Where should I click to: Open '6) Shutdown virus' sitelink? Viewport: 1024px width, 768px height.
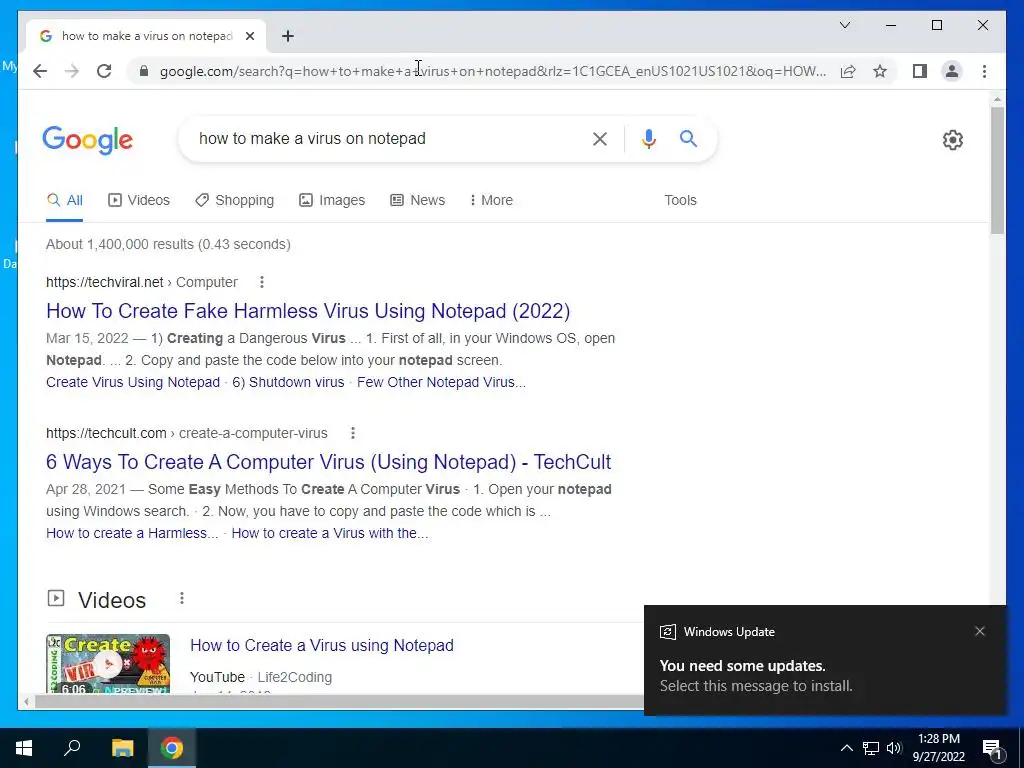(288, 382)
